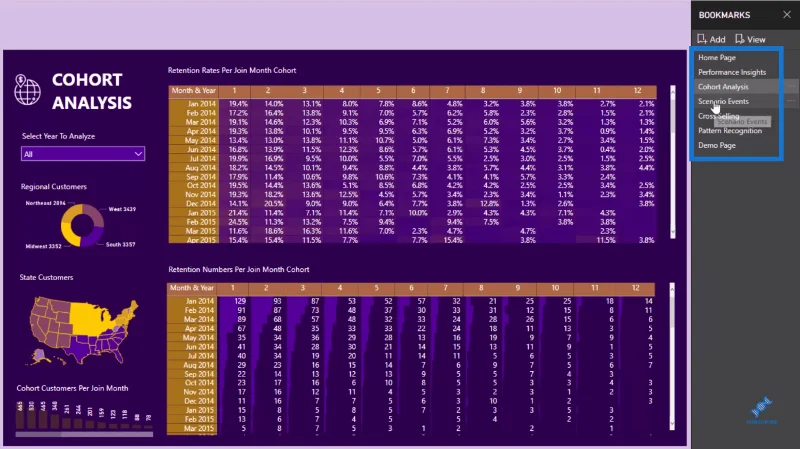The height and width of the screenshot is (449, 800).
Task: Open the Pattern Recognition bookmark
Action: point(730,131)
